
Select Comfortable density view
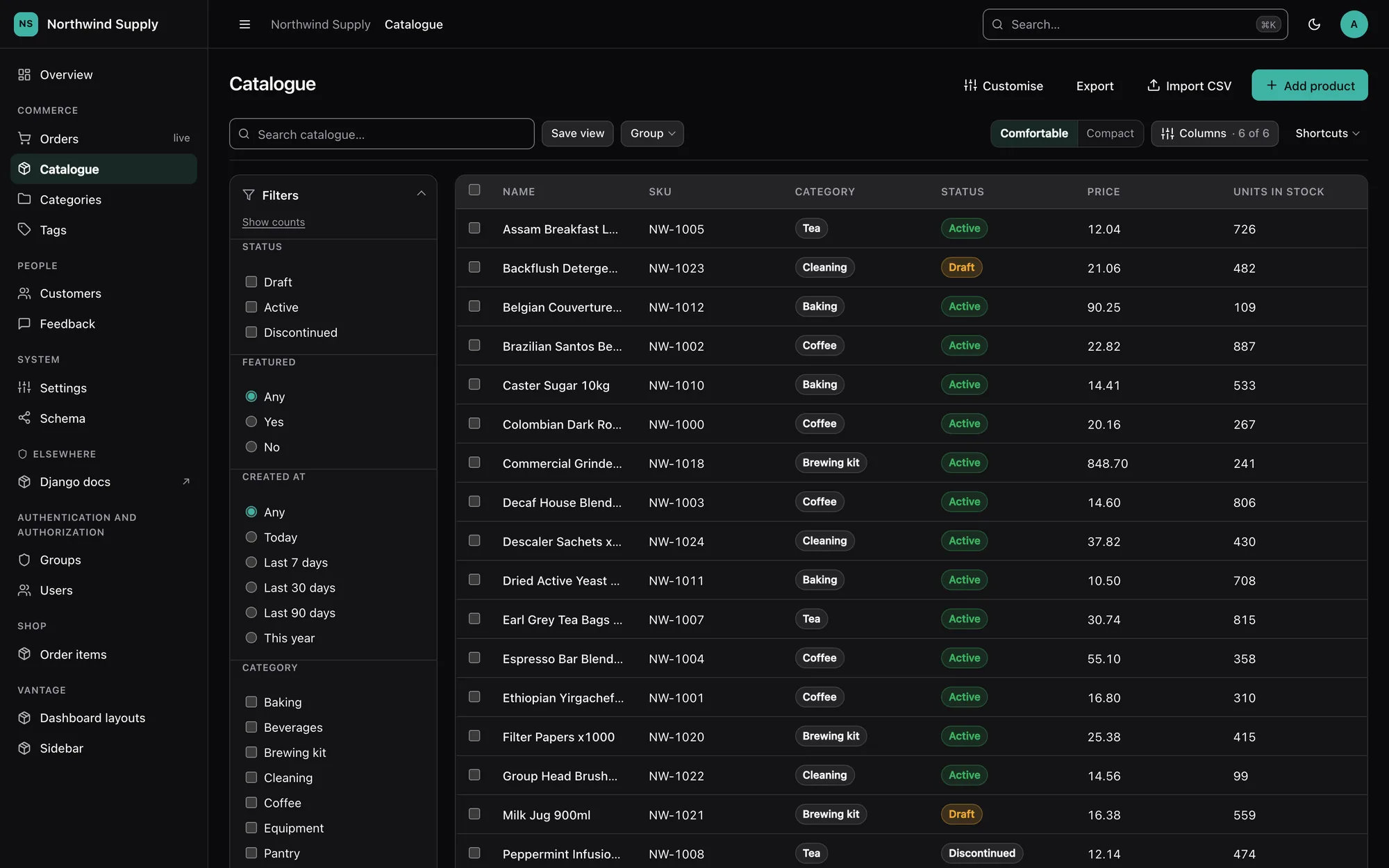click(1034, 133)
